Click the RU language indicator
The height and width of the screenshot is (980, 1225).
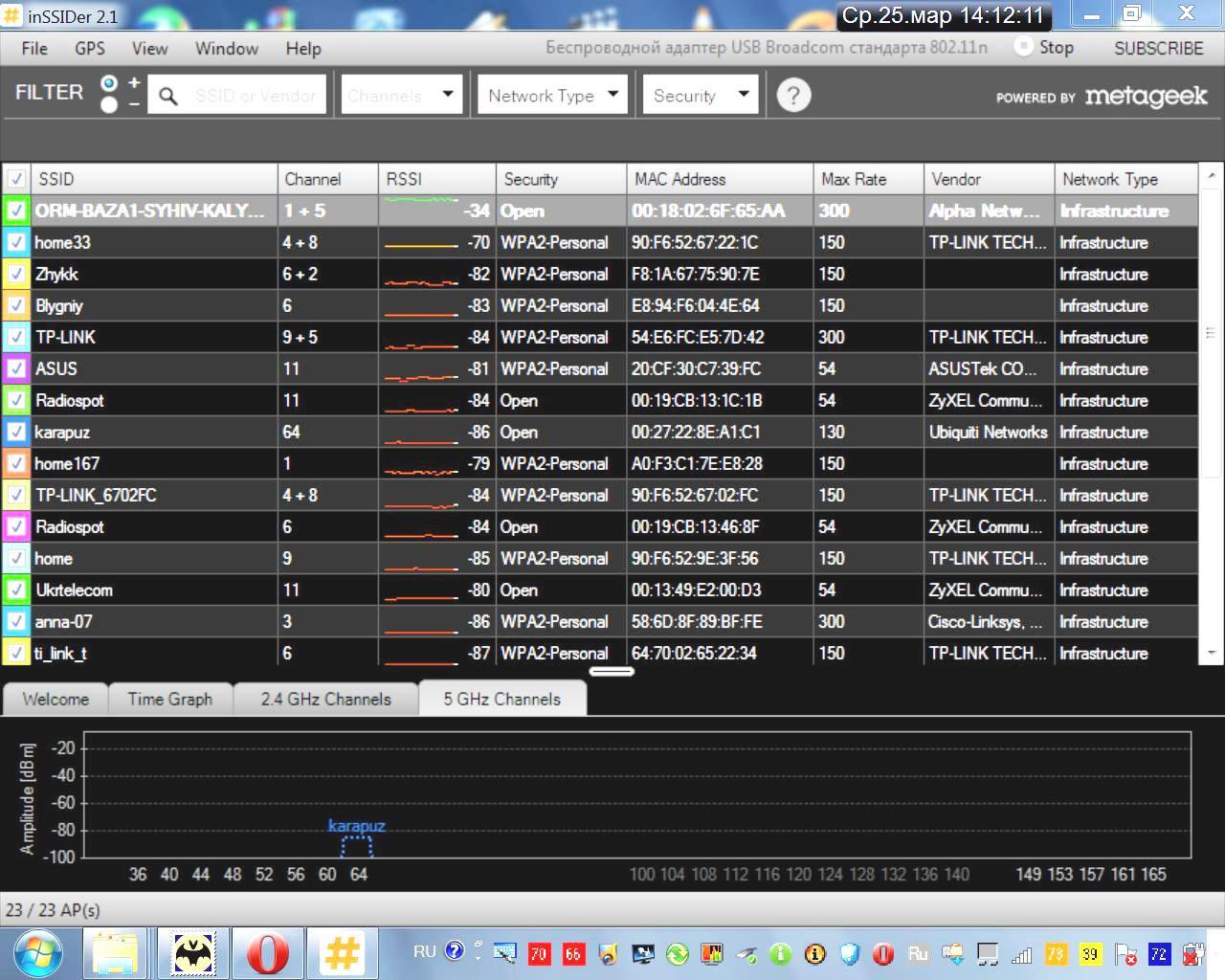pos(425,952)
